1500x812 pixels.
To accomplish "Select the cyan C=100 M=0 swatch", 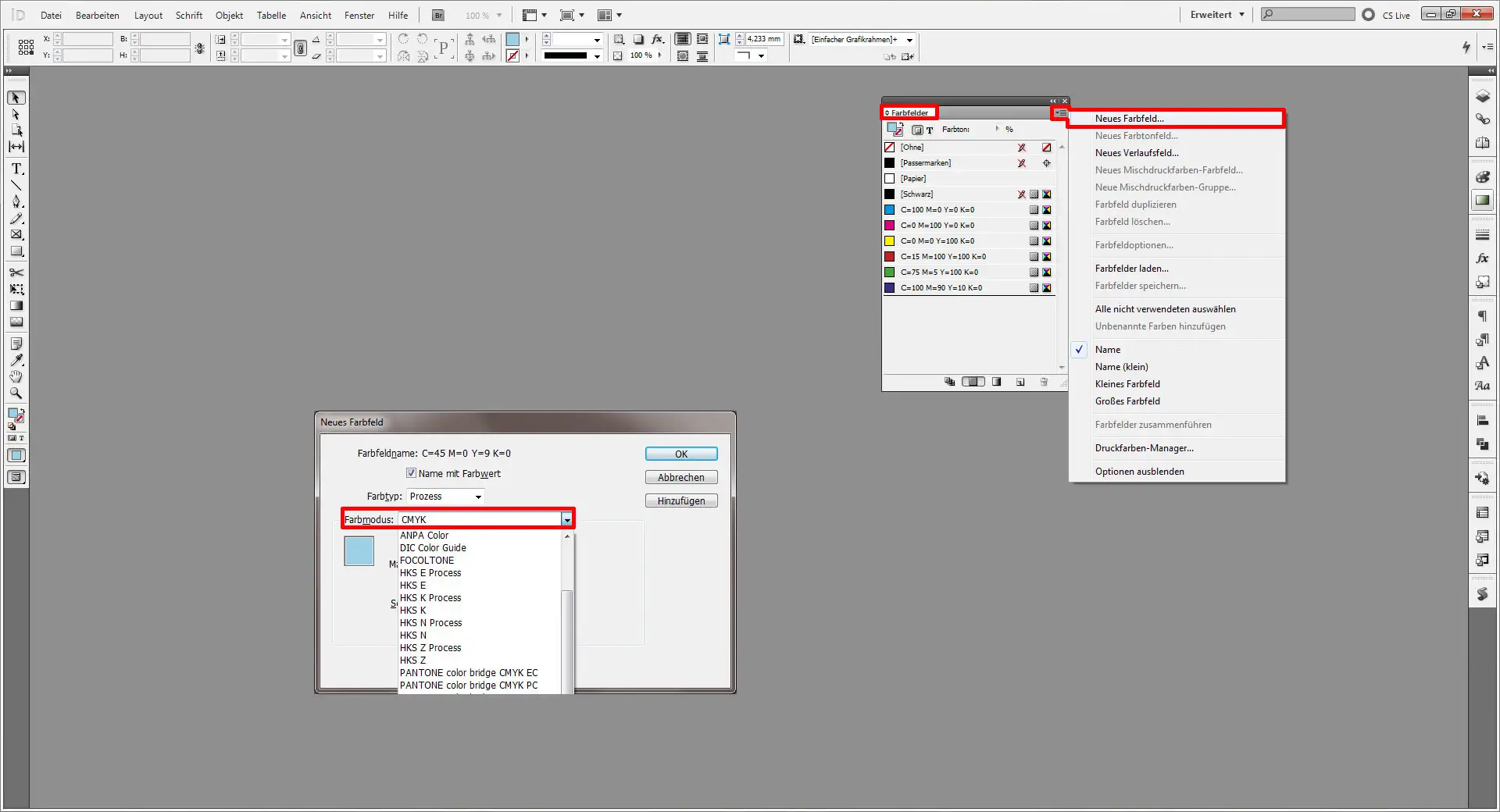I will (937, 210).
